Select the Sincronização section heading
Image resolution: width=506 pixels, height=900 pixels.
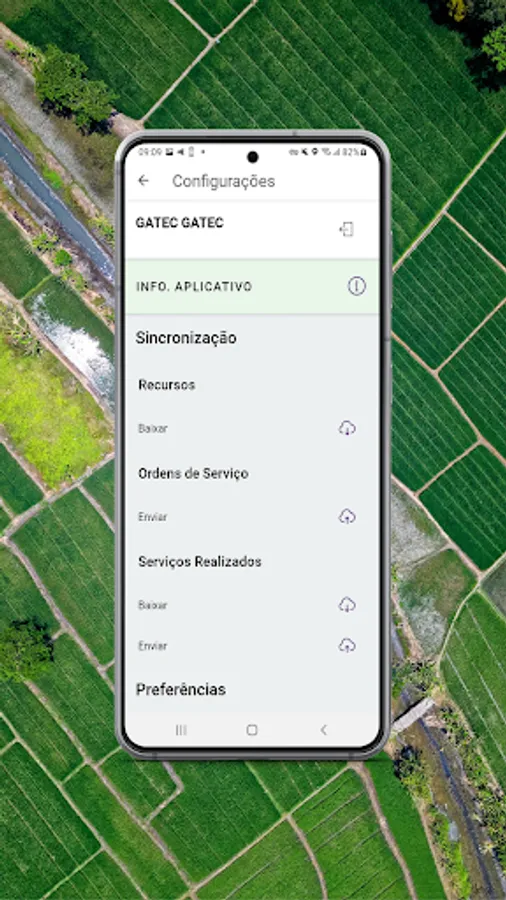tap(186, 338)
